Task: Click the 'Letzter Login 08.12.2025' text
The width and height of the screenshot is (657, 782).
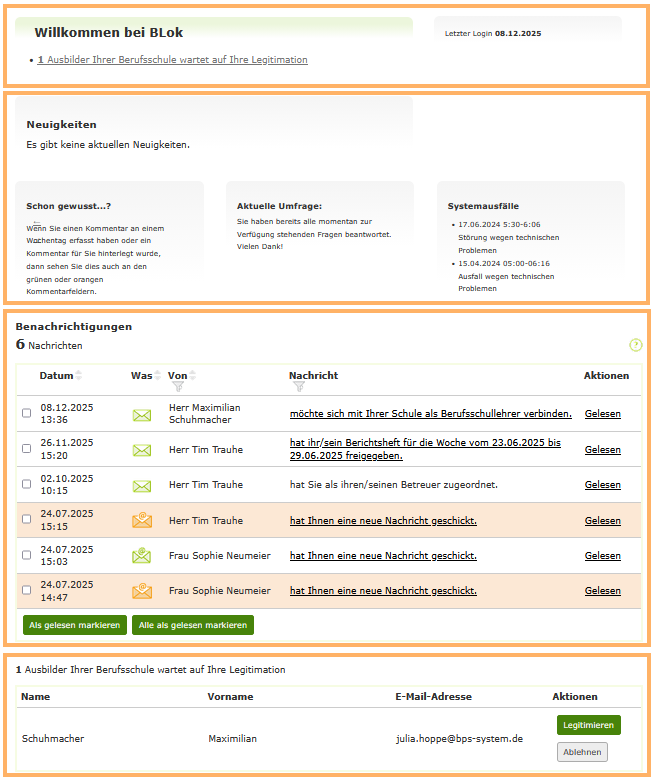Action: pyautogui.click(x=493, y=33)
